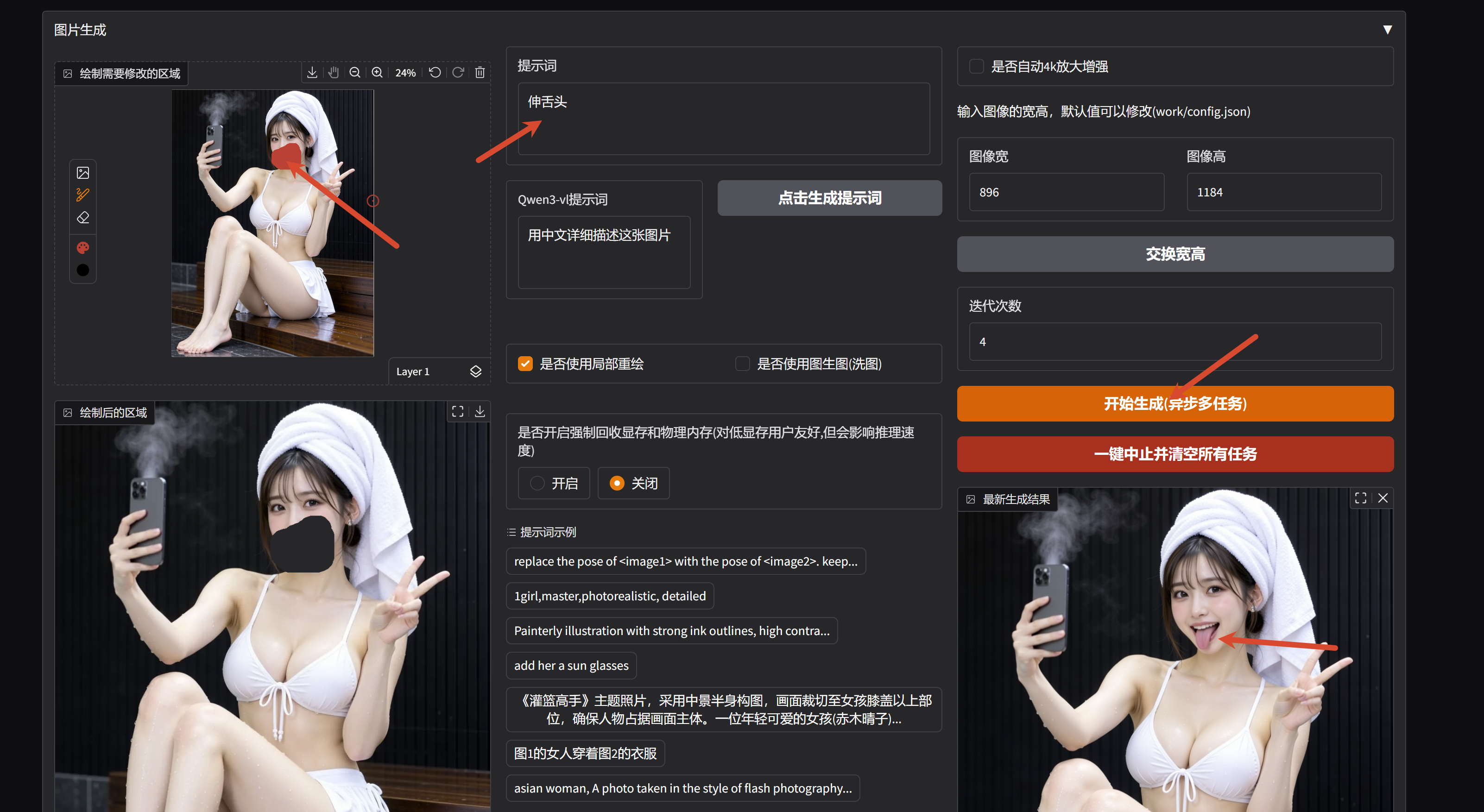The image size is (1484, 812).
Task: Click 点击生成提示词 button
Action: coord(829,198)
